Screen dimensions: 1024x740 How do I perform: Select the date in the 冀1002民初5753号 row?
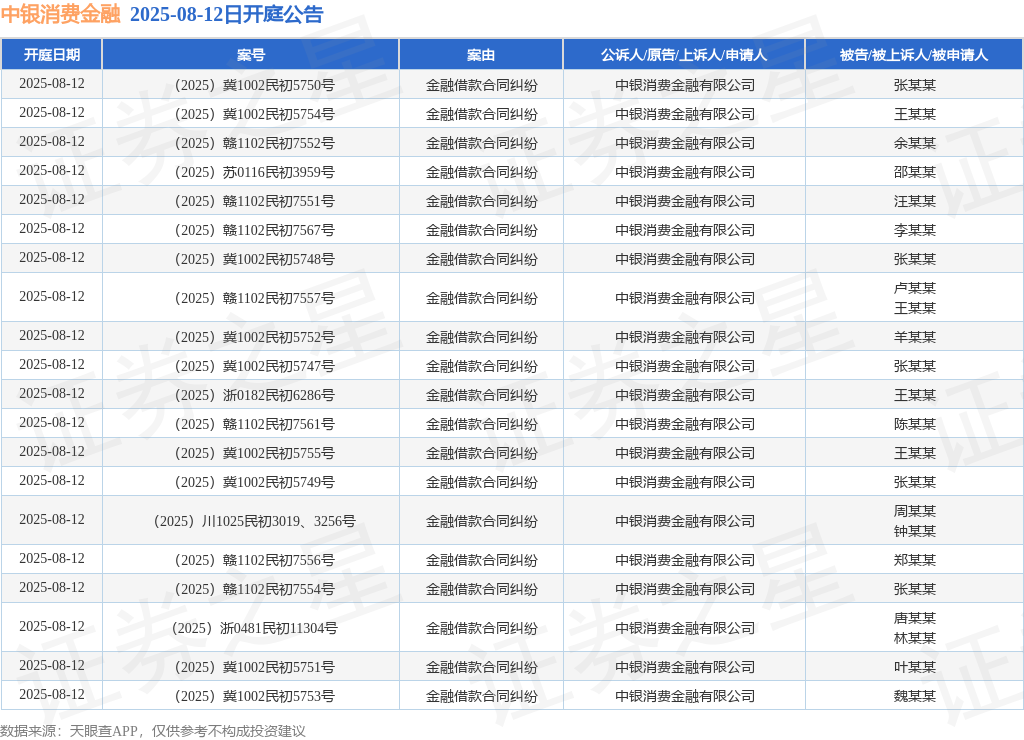52,694
